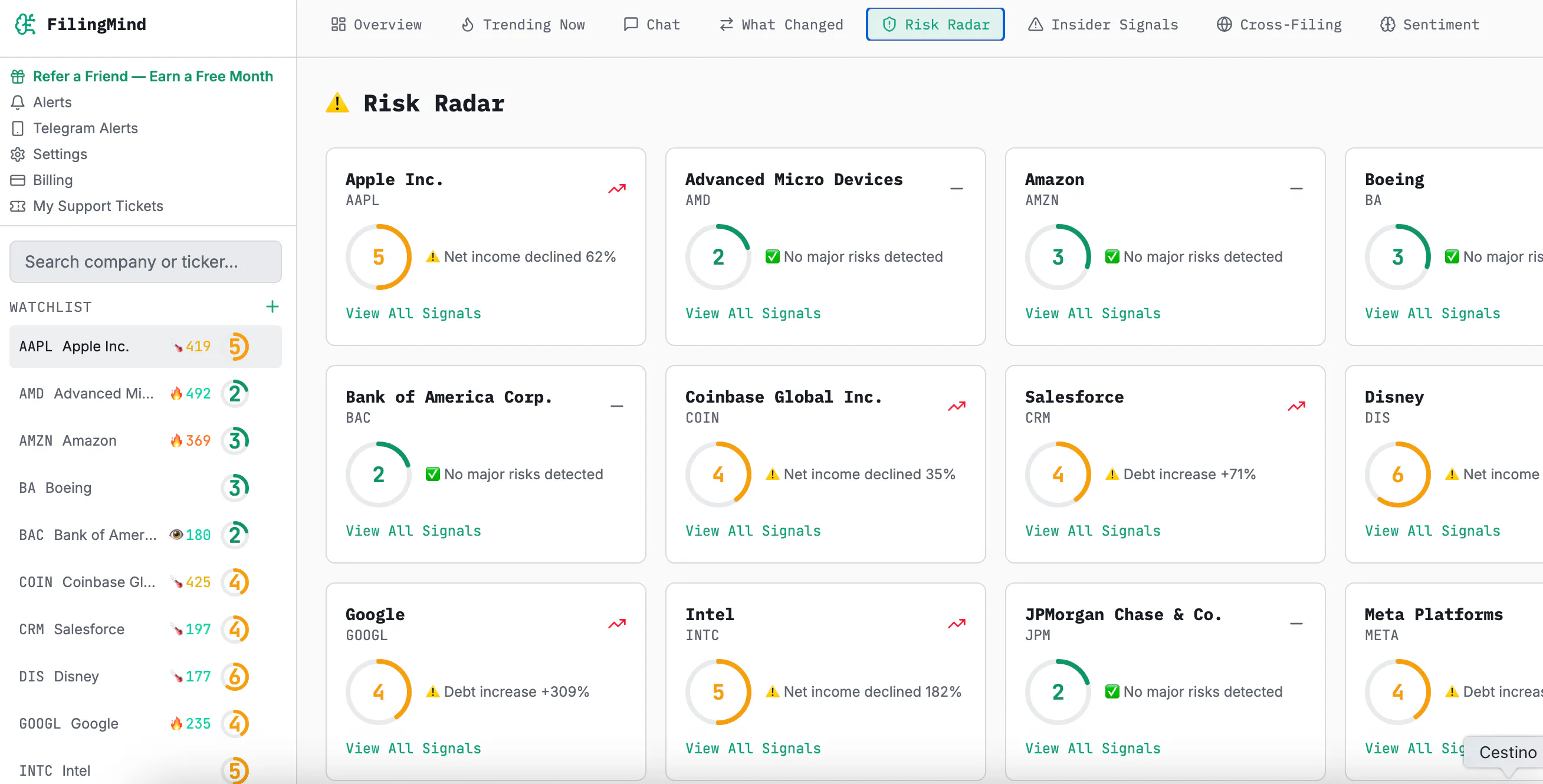This screenshot has height=784, width=1543.
Task: View All Signals for Boeing
Action: 1432,313
